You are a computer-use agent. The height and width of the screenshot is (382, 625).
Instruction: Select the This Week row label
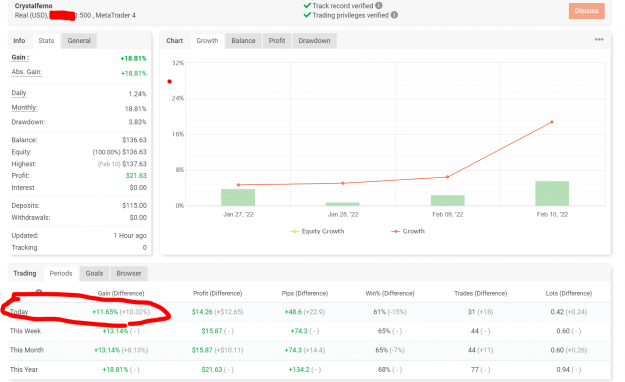point(26,331)
